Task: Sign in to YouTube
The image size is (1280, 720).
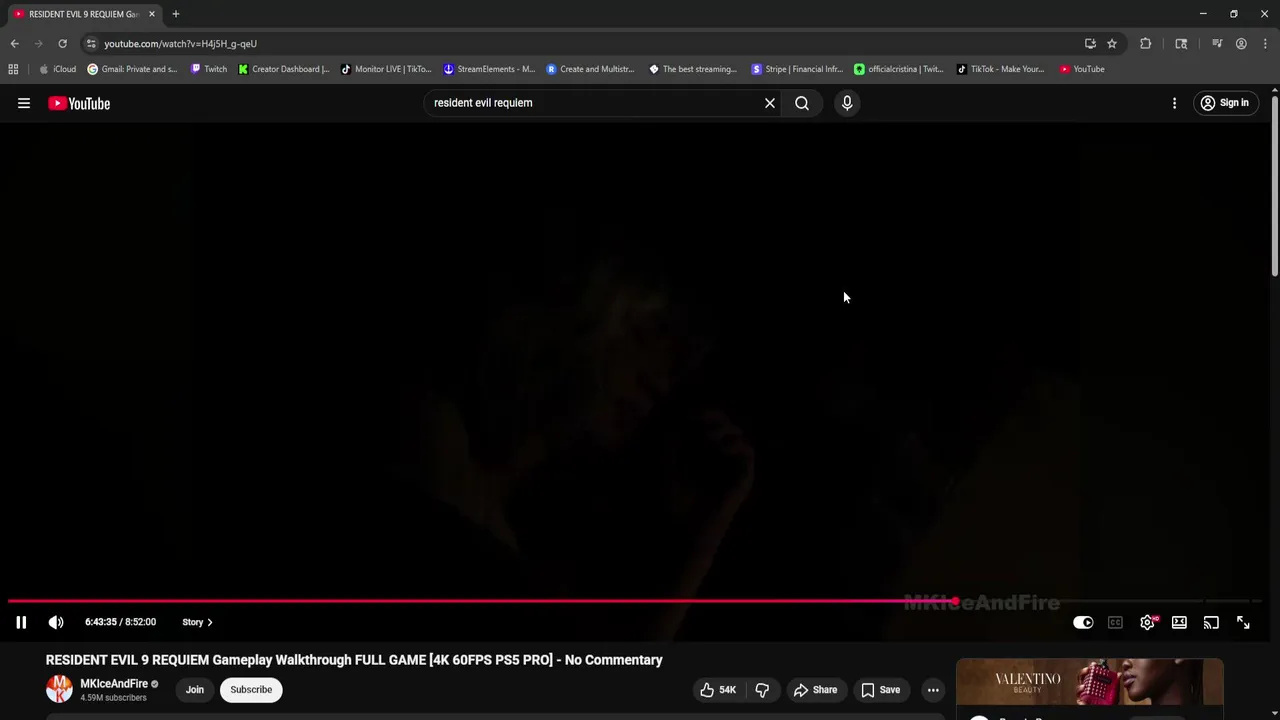Action: [x=1225, y=103]
